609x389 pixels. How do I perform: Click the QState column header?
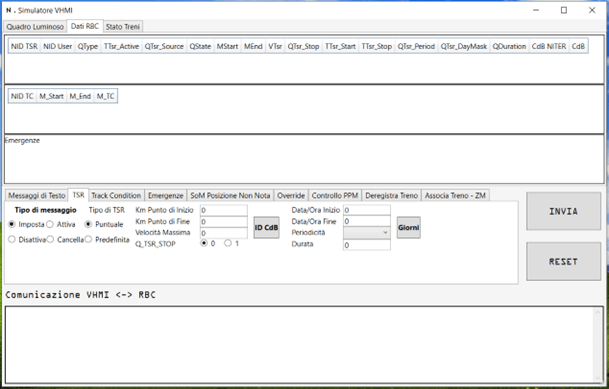click(200, 46)
